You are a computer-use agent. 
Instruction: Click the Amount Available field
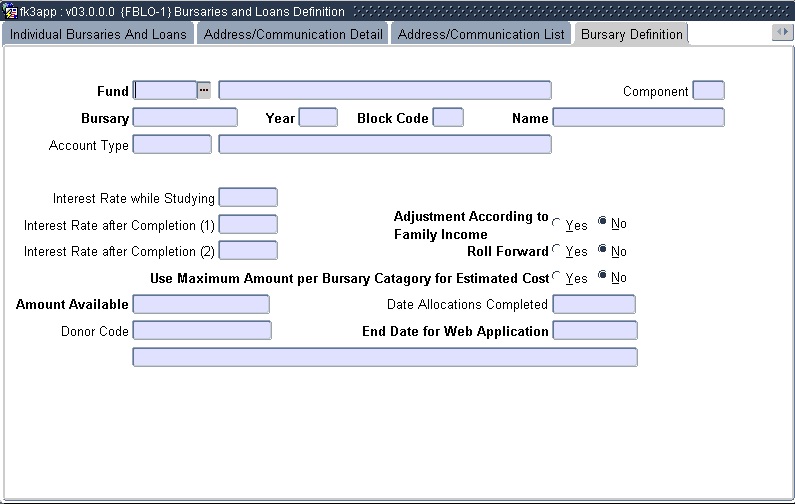tap(201, 304)
